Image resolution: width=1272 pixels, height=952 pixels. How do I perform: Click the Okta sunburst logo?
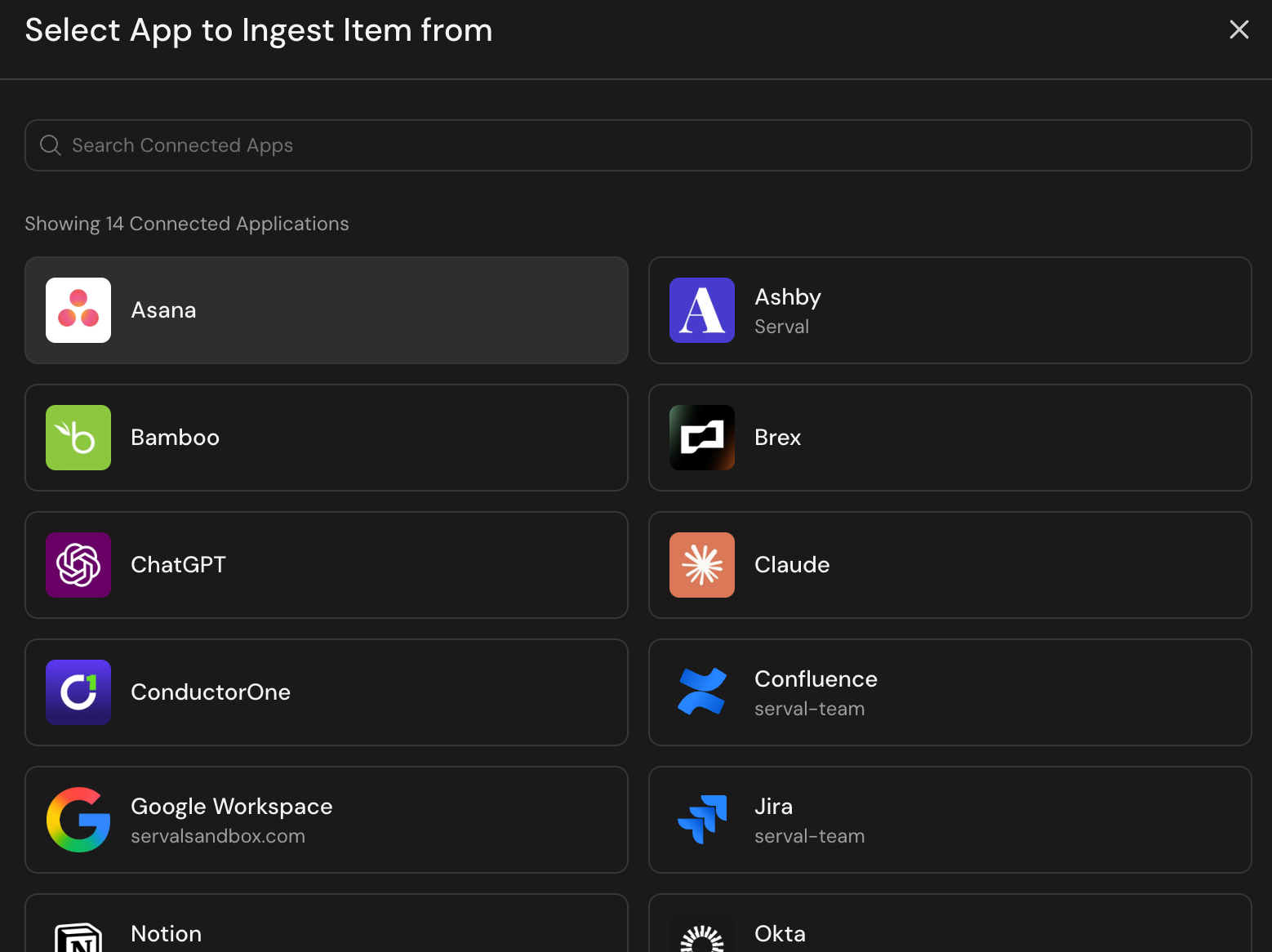702,938
